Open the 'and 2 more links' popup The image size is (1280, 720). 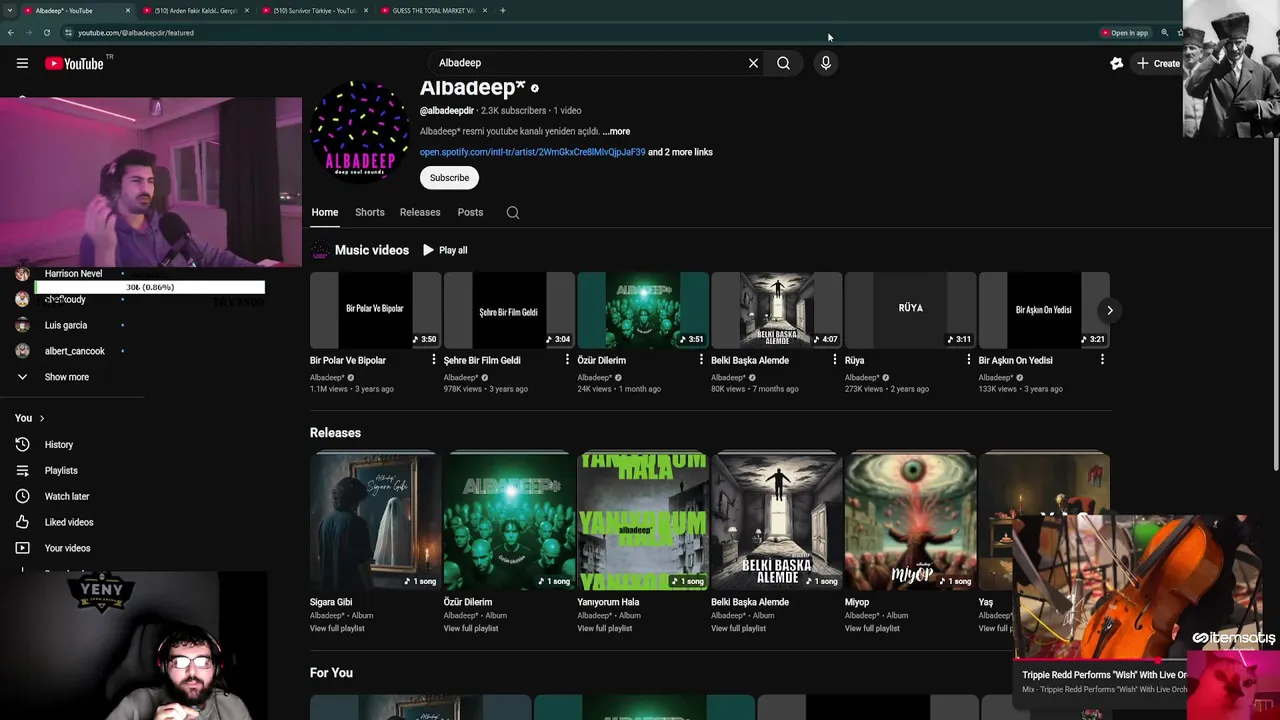coord(680,152)
